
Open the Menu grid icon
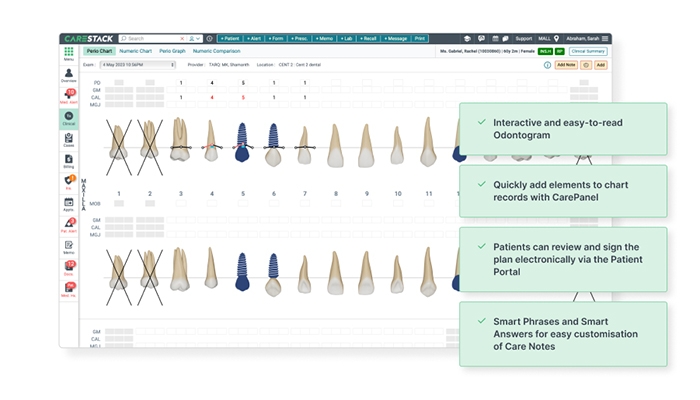[x=69, y=54]
